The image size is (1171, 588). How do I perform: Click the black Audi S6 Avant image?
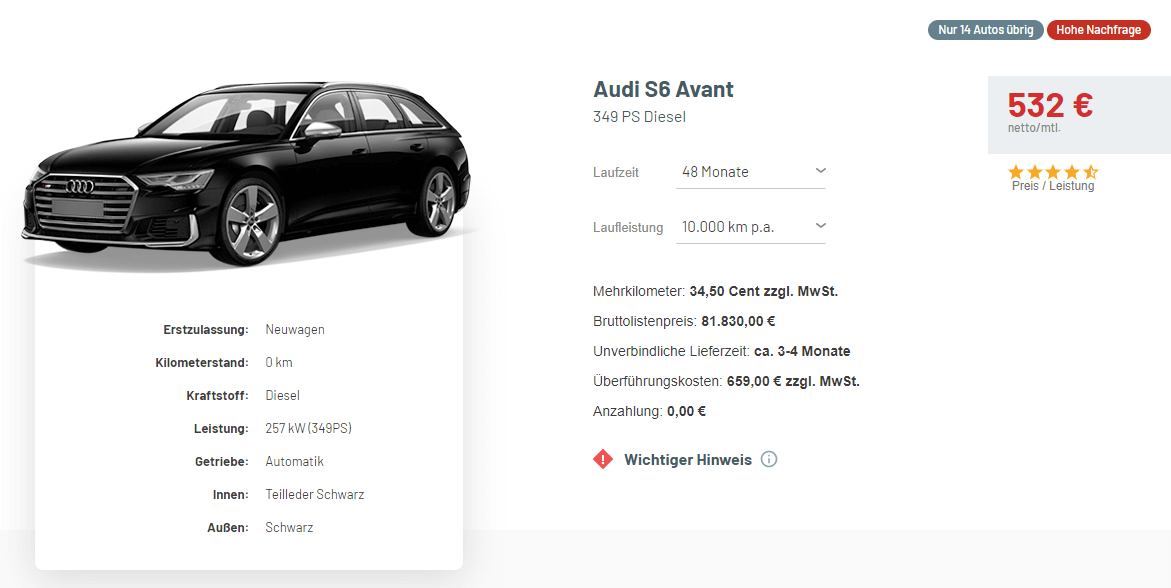246,173
